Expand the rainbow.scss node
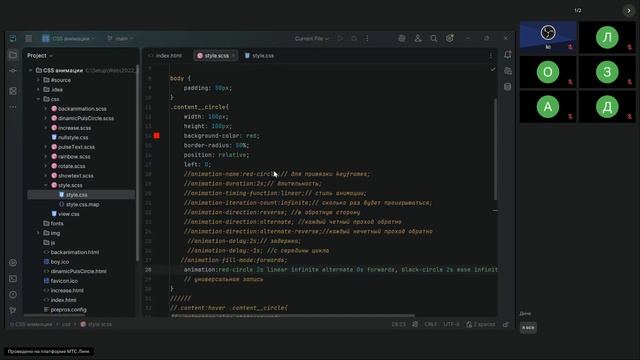This screenshot has height=360, width=640. (x=46, y=156)
